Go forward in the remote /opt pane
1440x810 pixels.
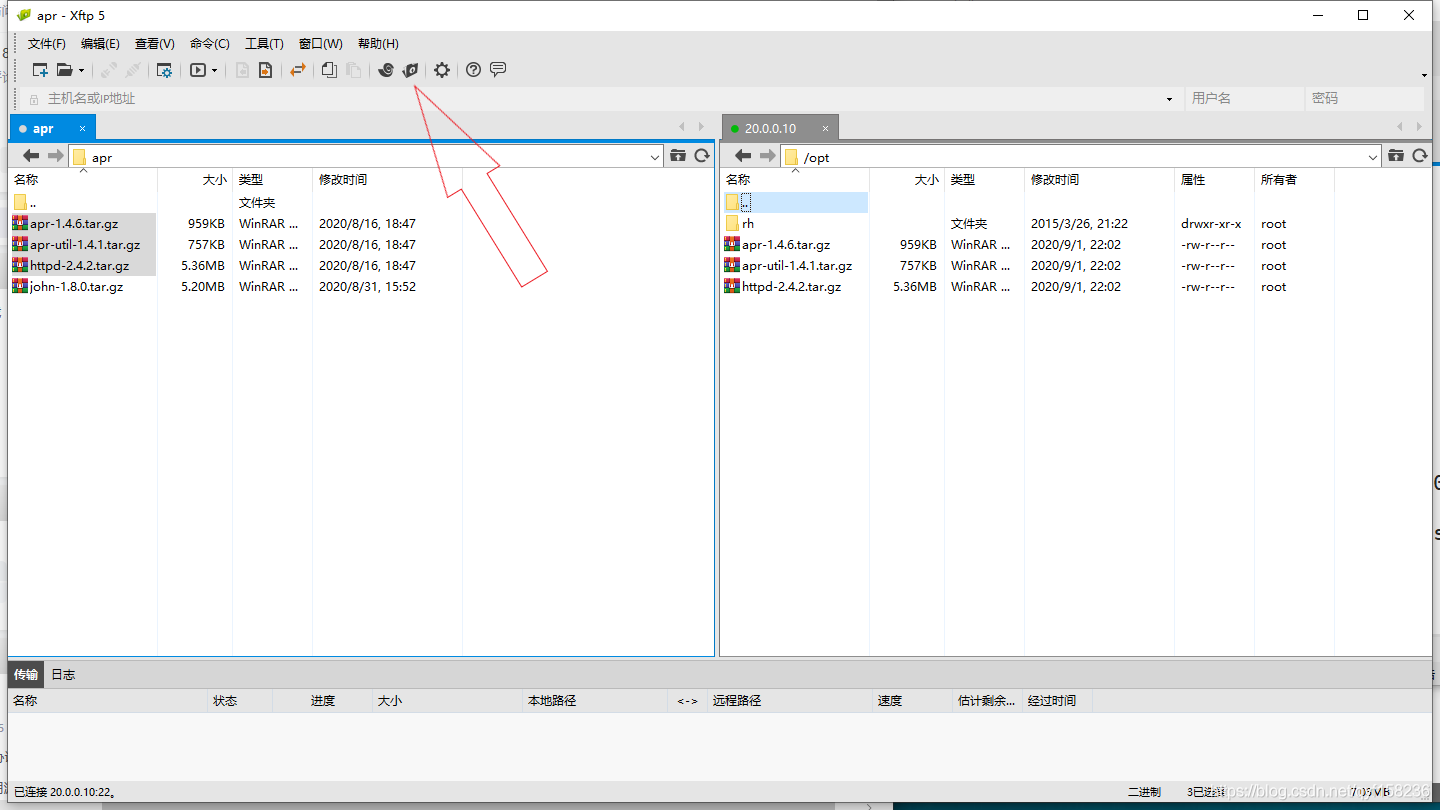767,156
